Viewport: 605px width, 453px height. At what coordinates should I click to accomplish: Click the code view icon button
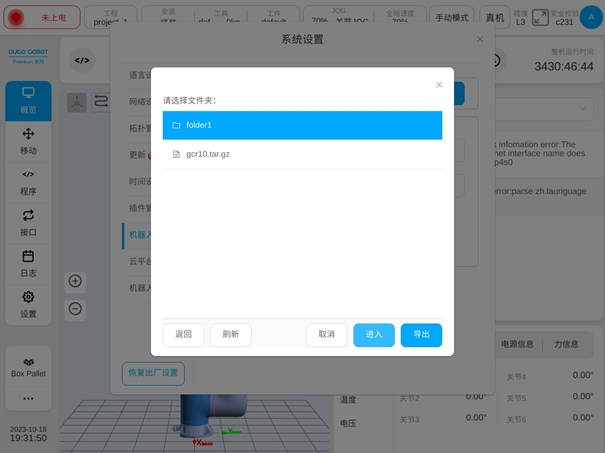pos(82,60)
